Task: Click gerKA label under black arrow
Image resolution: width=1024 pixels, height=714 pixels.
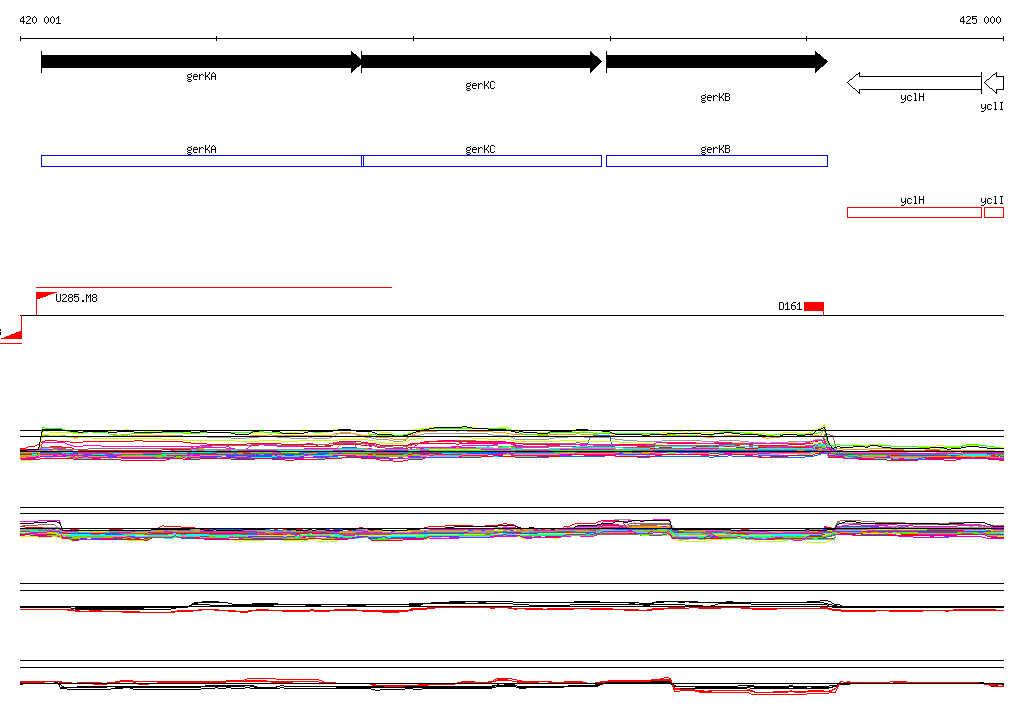Action: tap(201, 76)
